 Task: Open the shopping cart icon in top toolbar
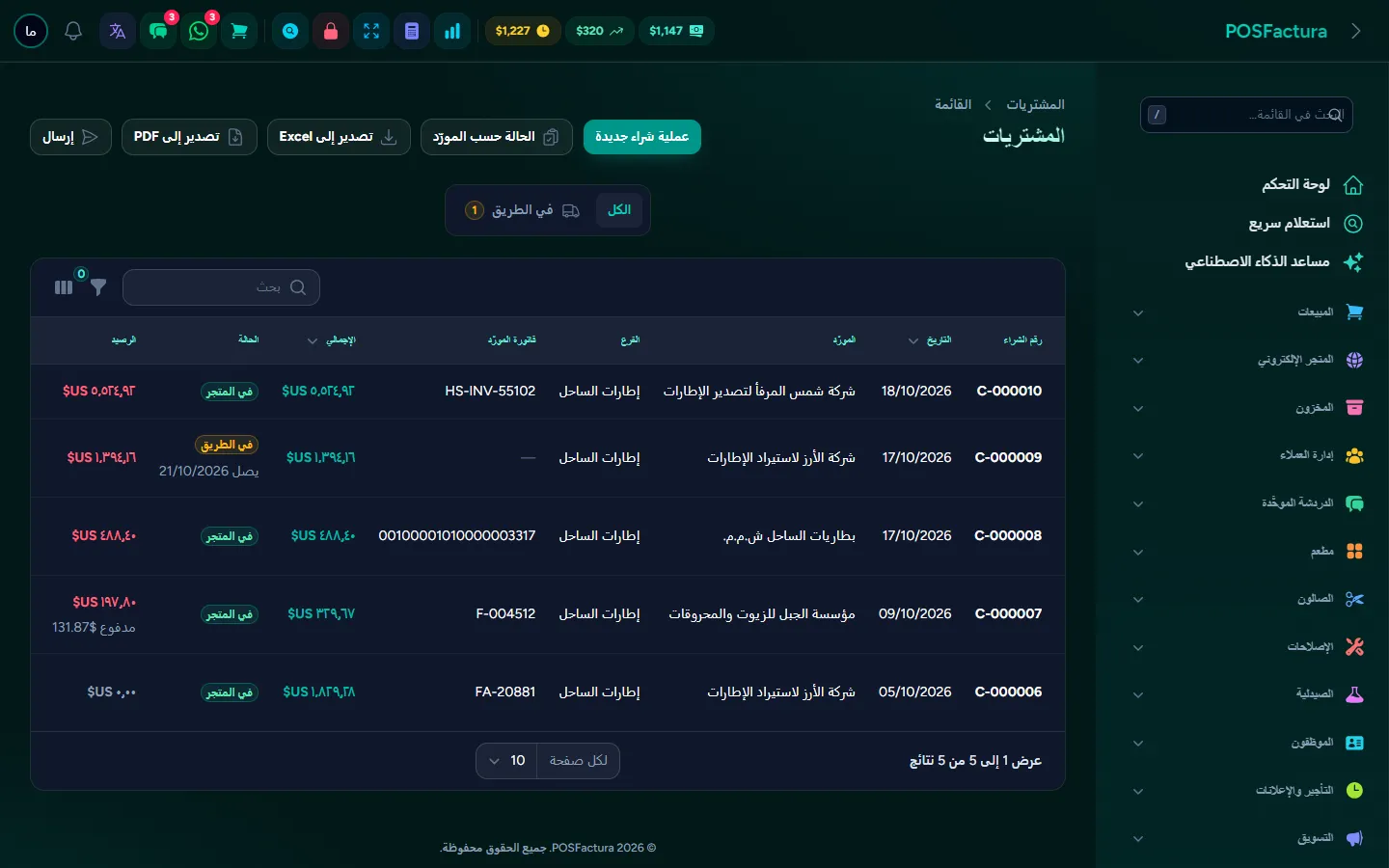pos(239,31)
